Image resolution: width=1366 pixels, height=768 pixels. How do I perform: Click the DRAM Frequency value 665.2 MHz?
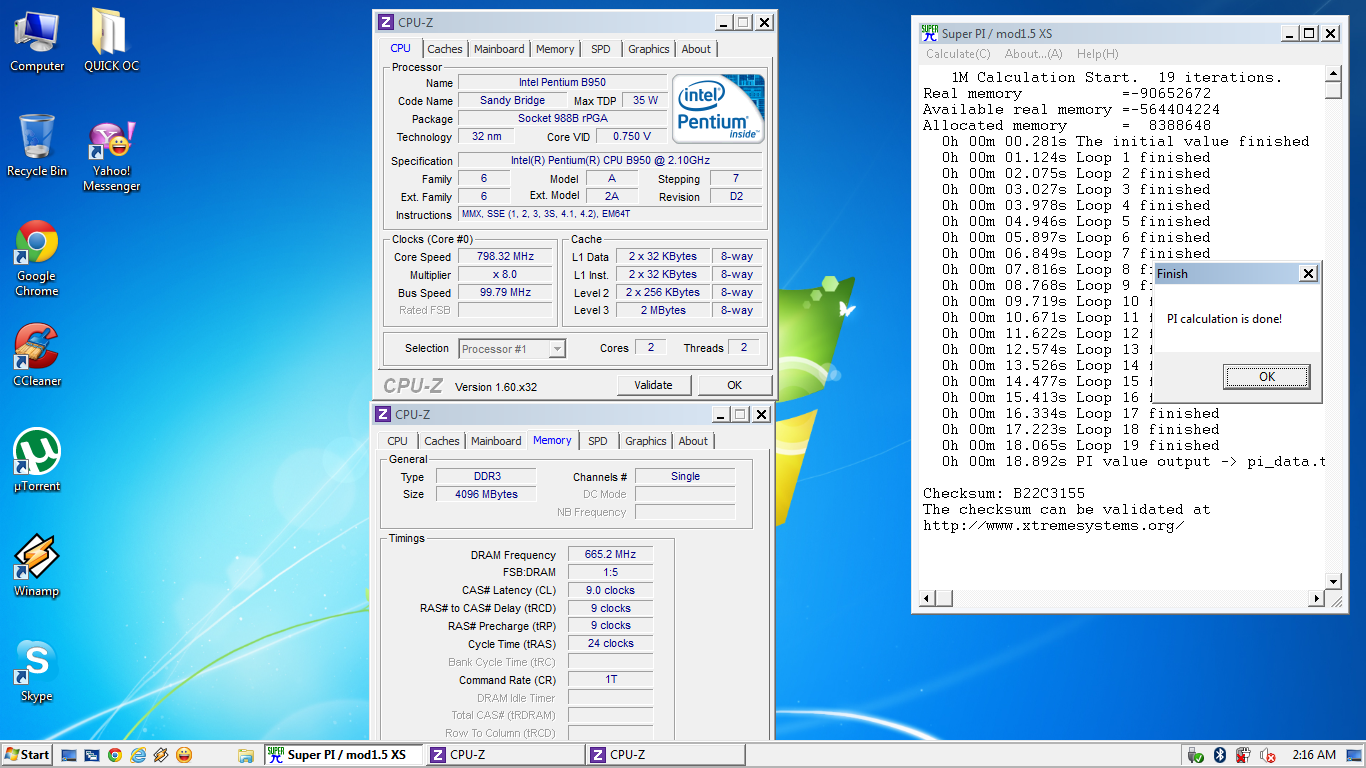pos(610,555)
